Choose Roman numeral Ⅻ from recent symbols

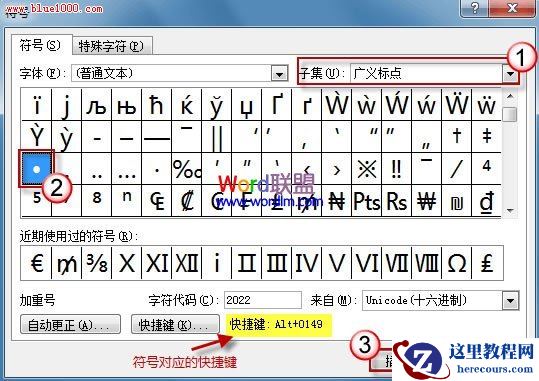tap(186, 263)
